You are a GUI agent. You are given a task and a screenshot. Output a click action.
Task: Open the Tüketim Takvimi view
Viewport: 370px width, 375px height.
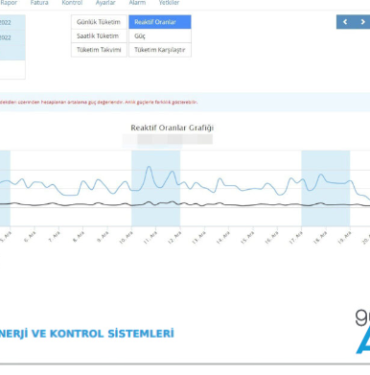click(99, 50)
